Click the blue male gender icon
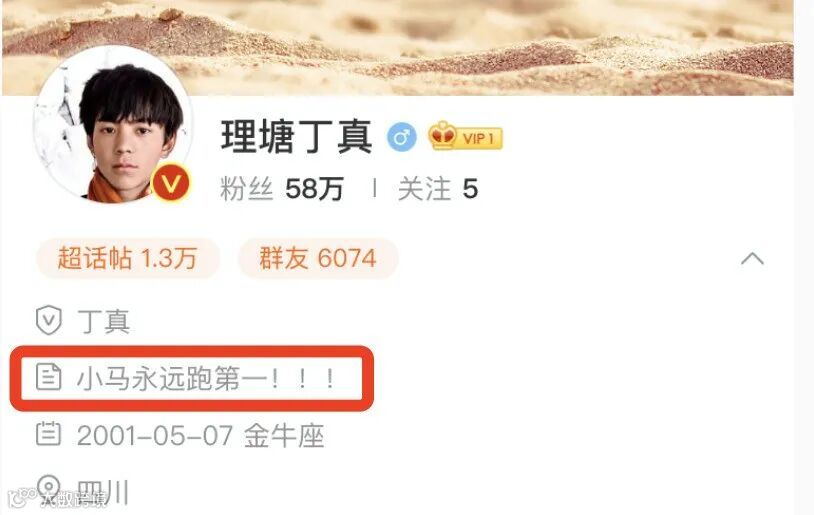The height and width of the screenshot is (515, 814). tap(402, 138)
